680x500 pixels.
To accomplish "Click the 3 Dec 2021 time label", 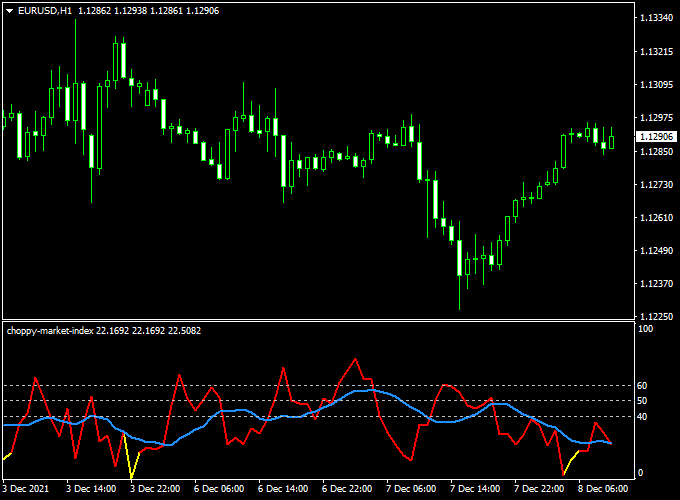I will [26, 489].
